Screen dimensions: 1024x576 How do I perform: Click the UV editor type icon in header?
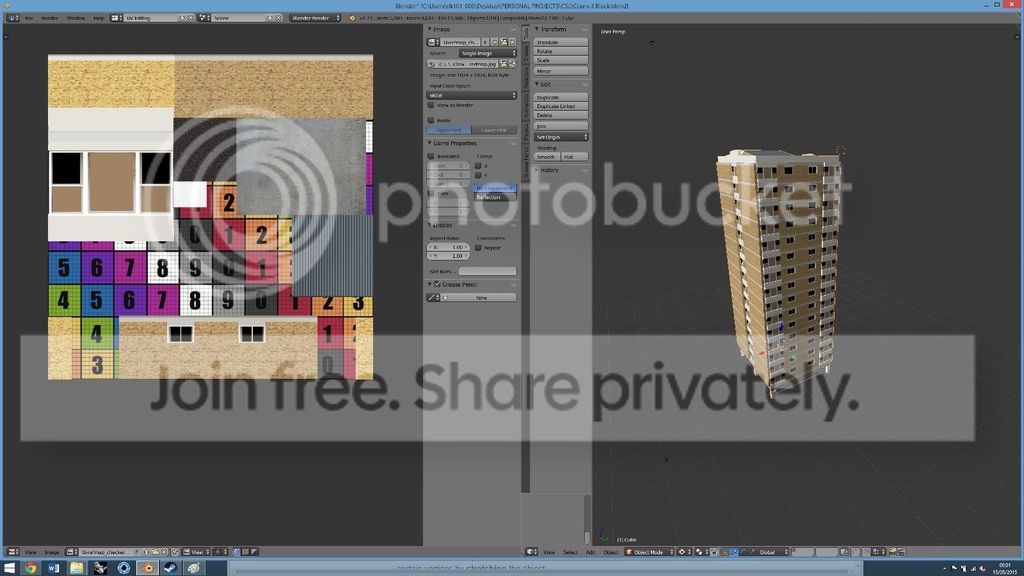pos(13,552)
